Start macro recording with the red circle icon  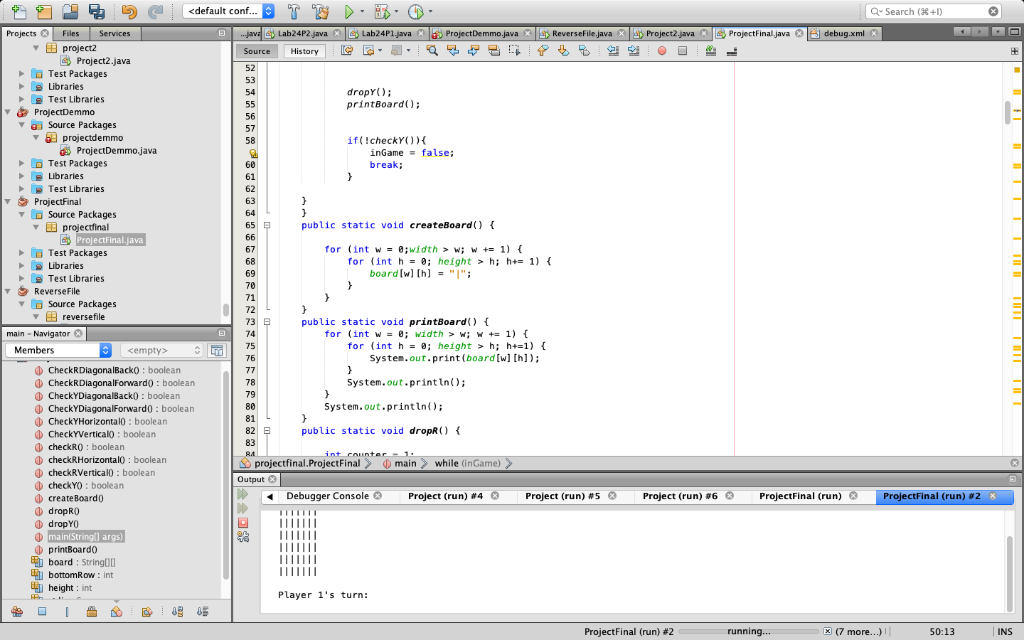(x=662, y=50)
